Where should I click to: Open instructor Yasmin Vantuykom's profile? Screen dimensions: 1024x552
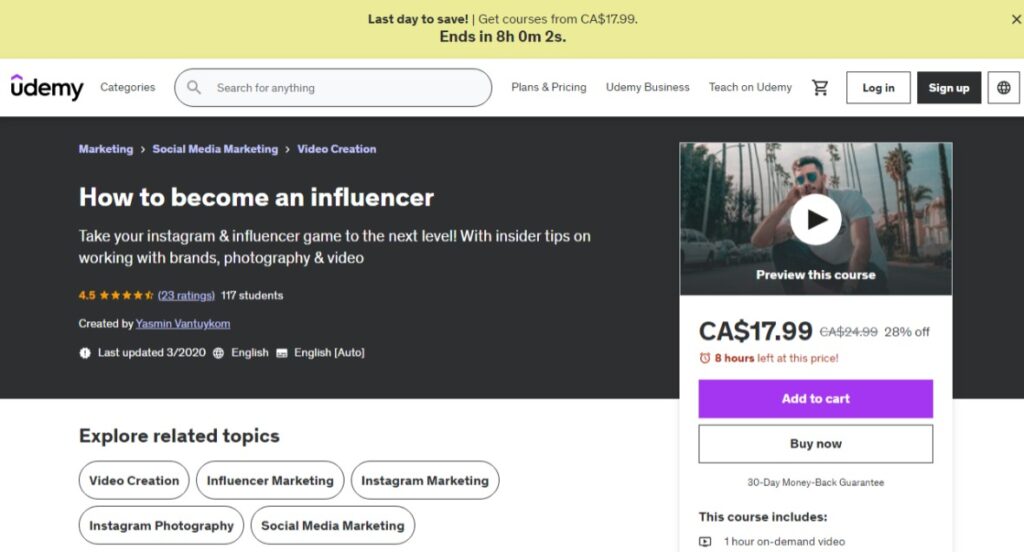click(183, 323)
